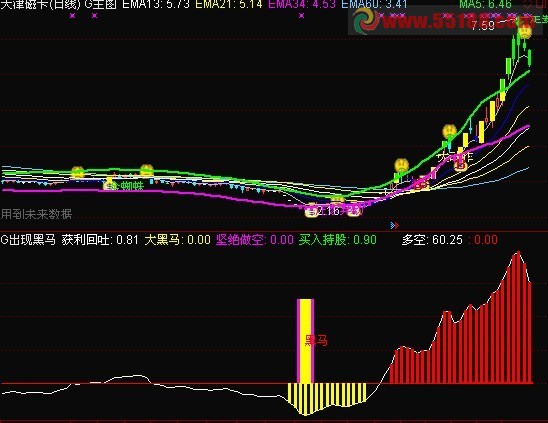548x423 pixels.
Task: Click the 用到未来数据 warning text
Action: [36, 214]
